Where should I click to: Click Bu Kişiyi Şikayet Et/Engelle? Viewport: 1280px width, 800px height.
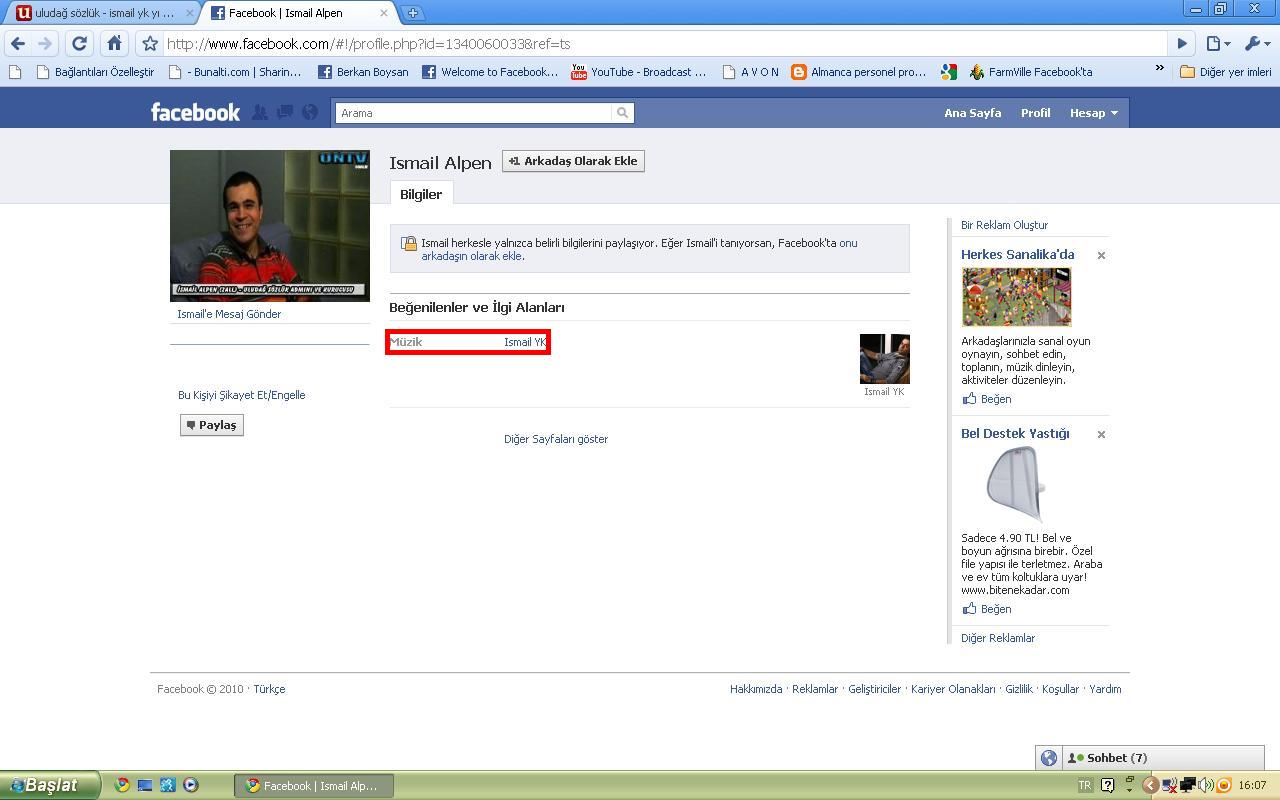pyautogui.click(x=241, y=395)
